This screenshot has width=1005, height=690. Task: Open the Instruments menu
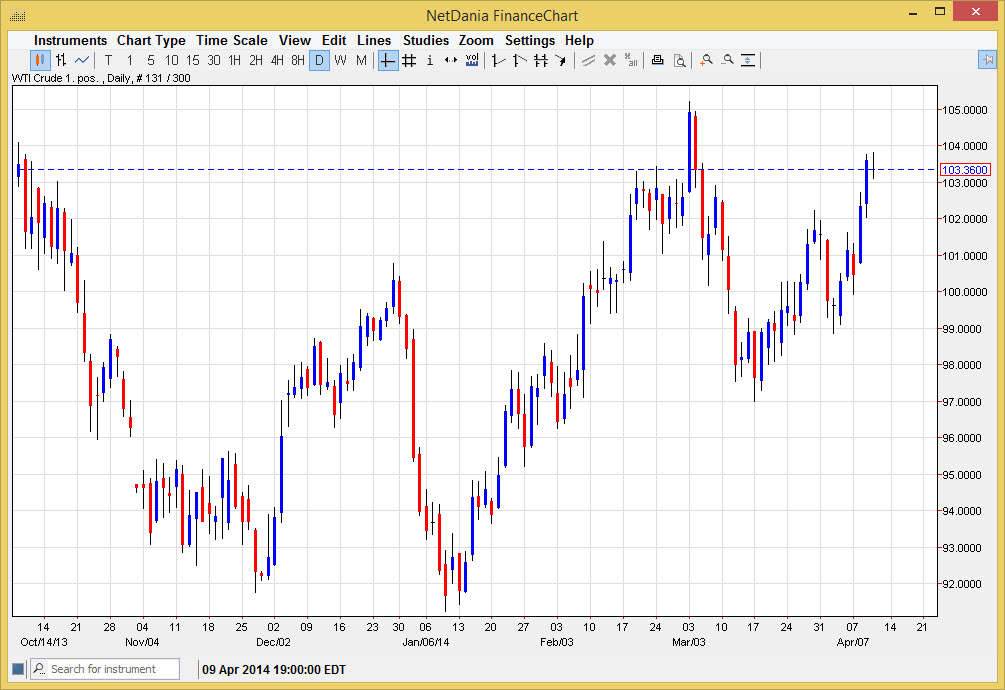point(70,40)
